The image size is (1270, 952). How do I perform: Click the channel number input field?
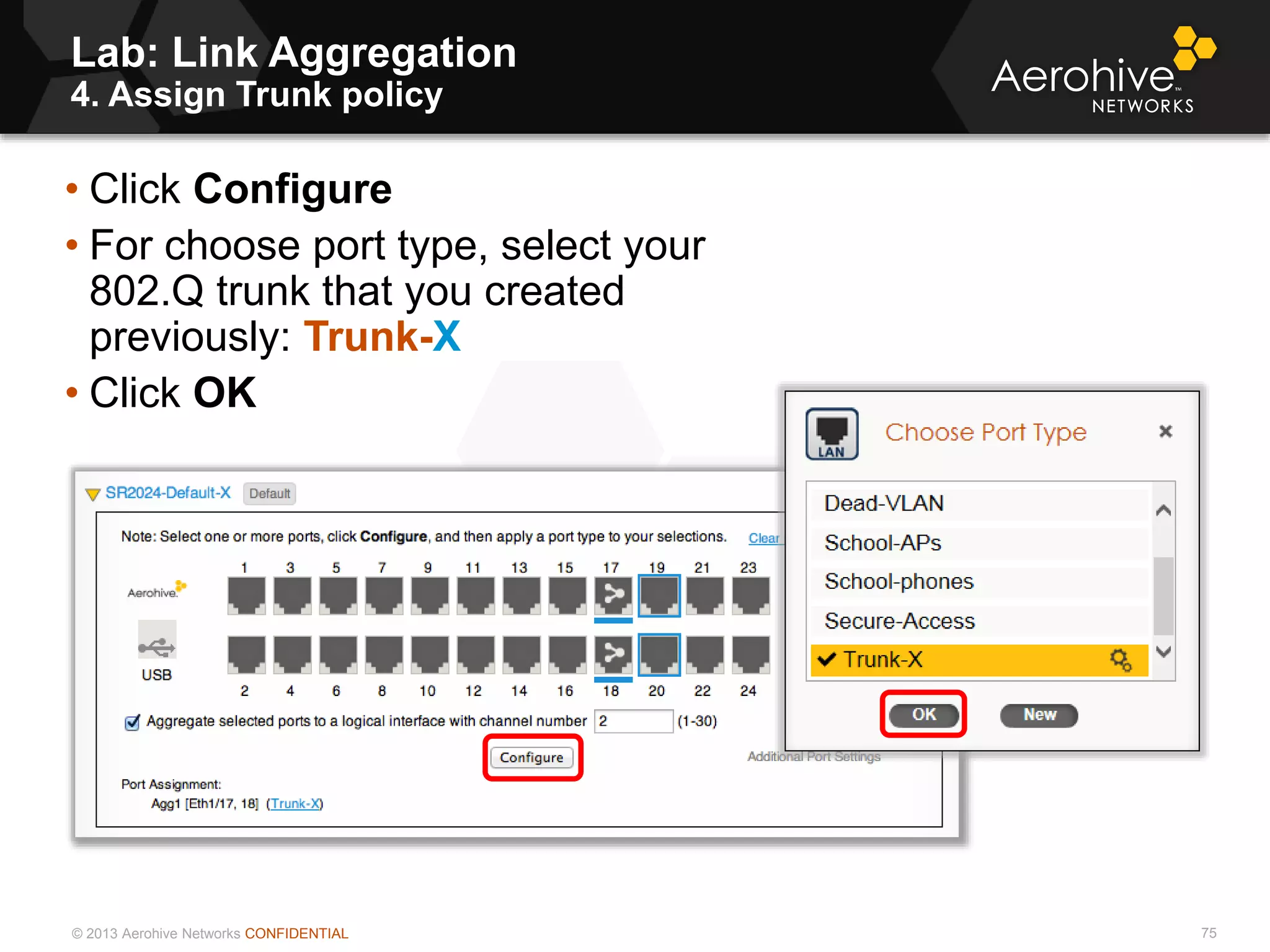[634, 721]
